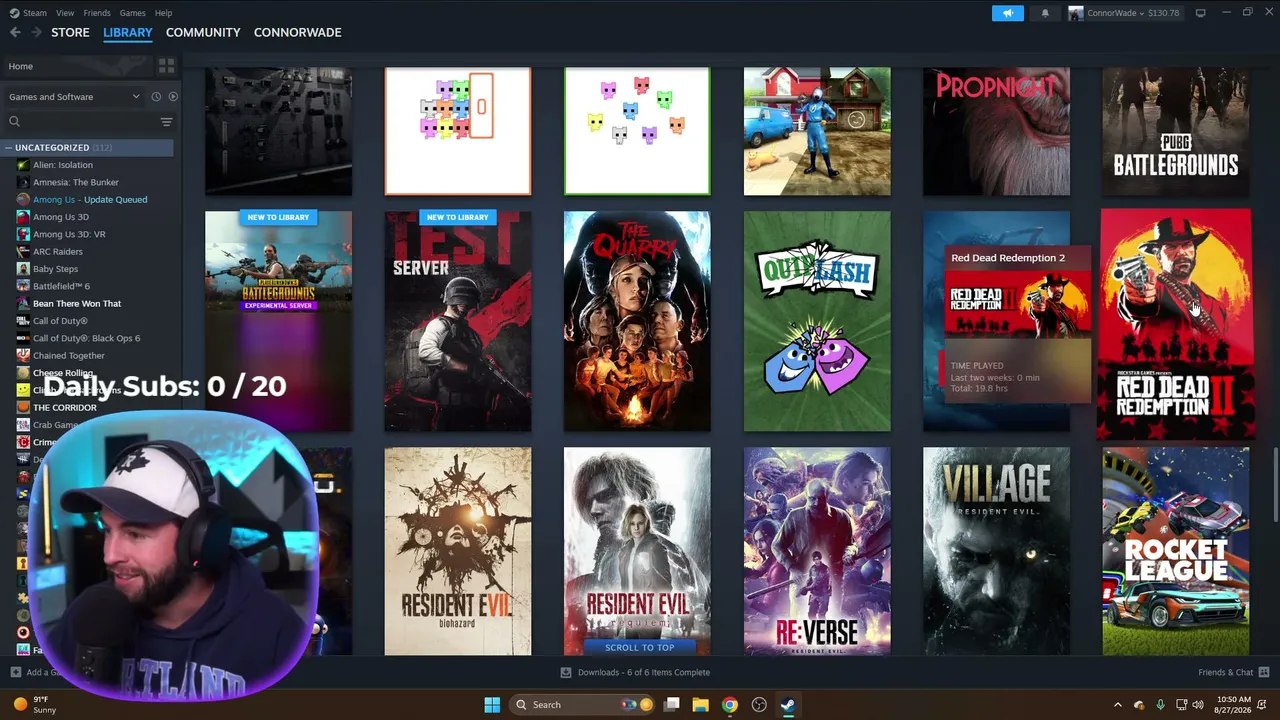1280x720 pixels.
Task: Select Among Us - Update Queued
Action: pyautogui.click(x=90, y=200)
